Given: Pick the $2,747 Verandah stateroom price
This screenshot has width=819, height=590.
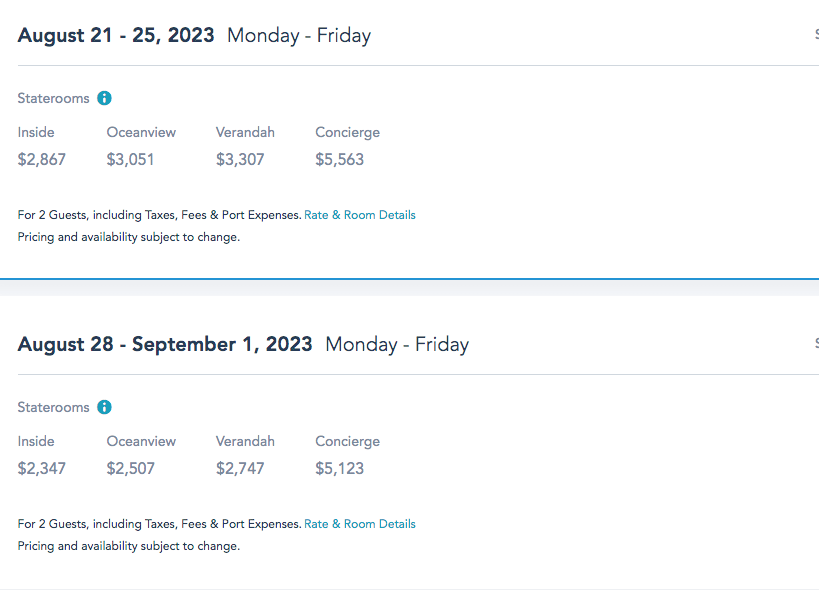Looking at the screenshot, I should [x=240, y=468].
